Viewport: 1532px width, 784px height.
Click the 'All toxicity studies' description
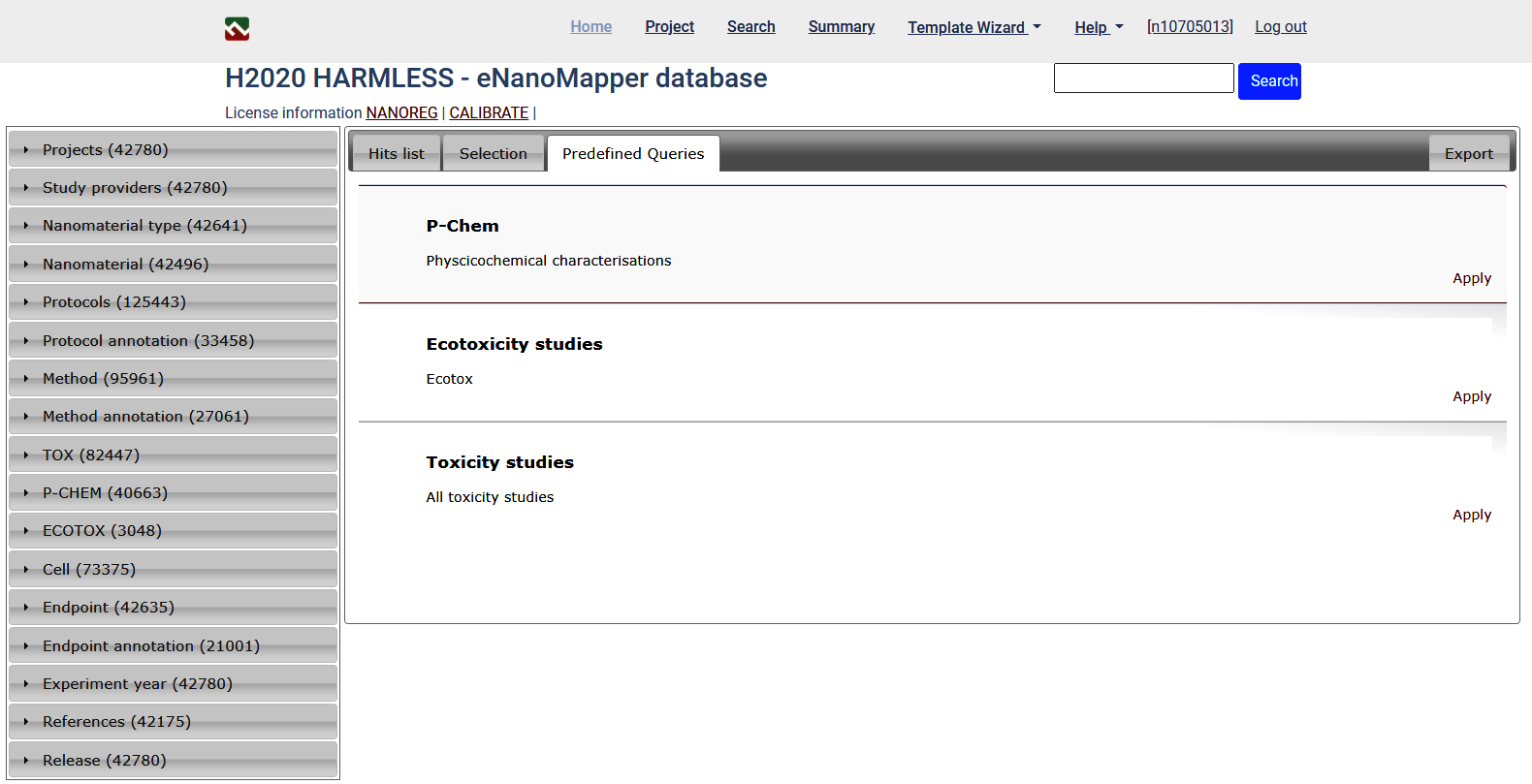[490, 497]
